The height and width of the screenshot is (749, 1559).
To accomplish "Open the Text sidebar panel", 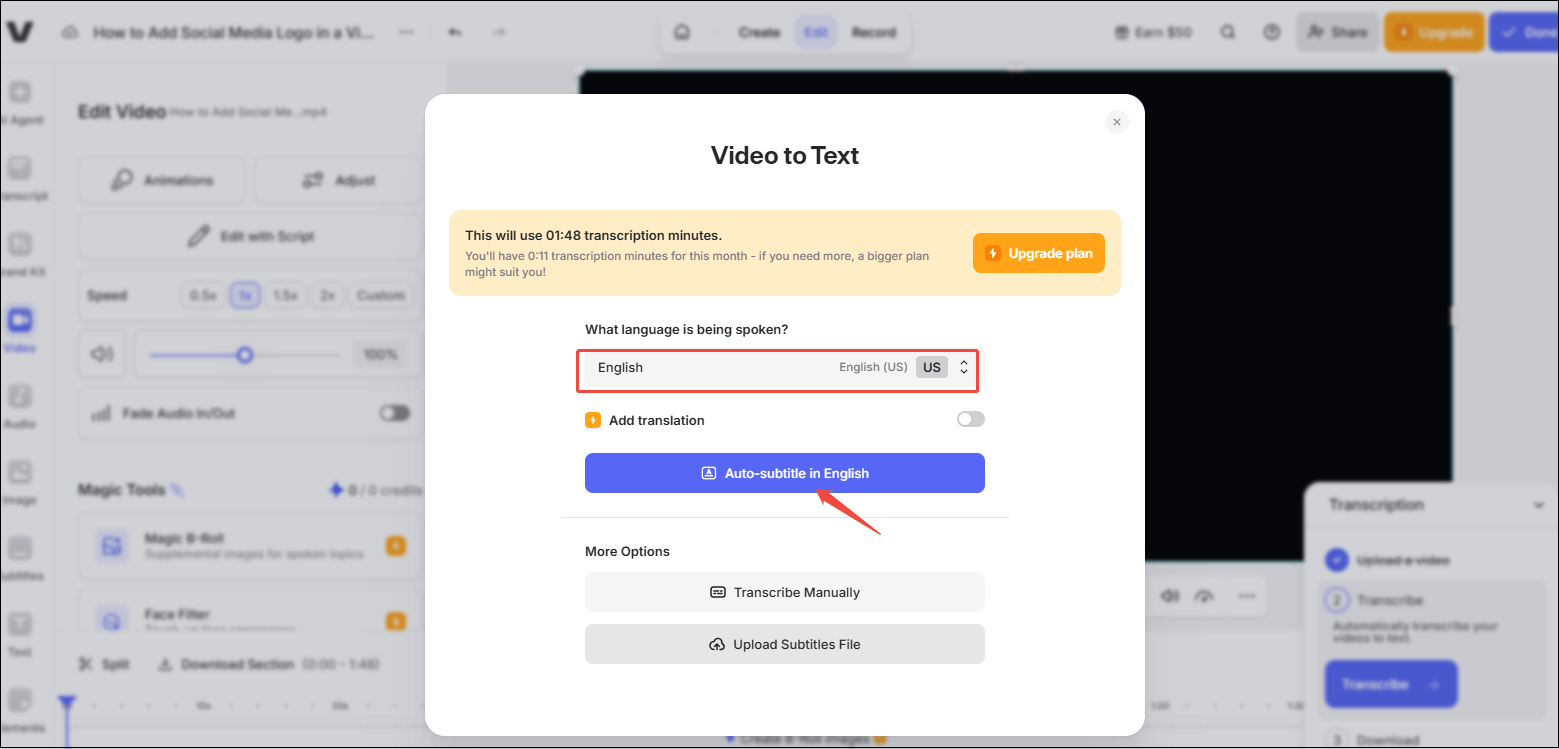I will (x=20, y=634).
